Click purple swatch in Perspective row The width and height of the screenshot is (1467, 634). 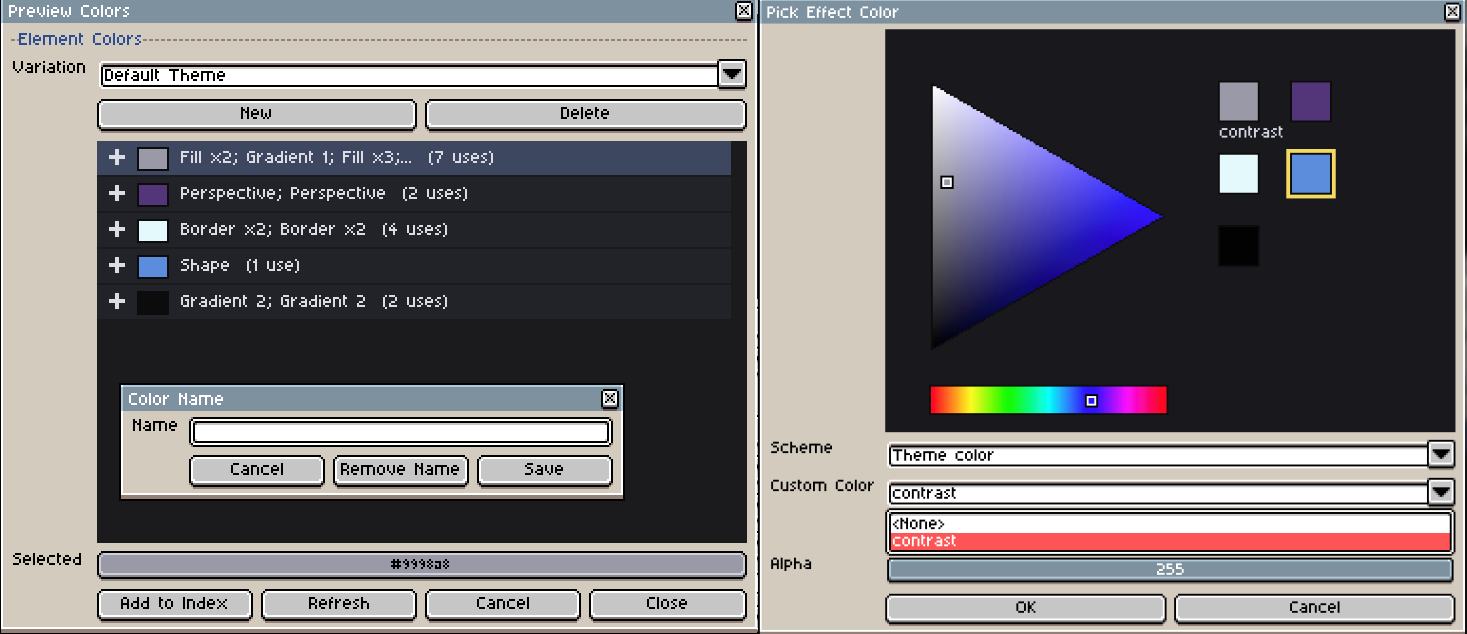153,194
